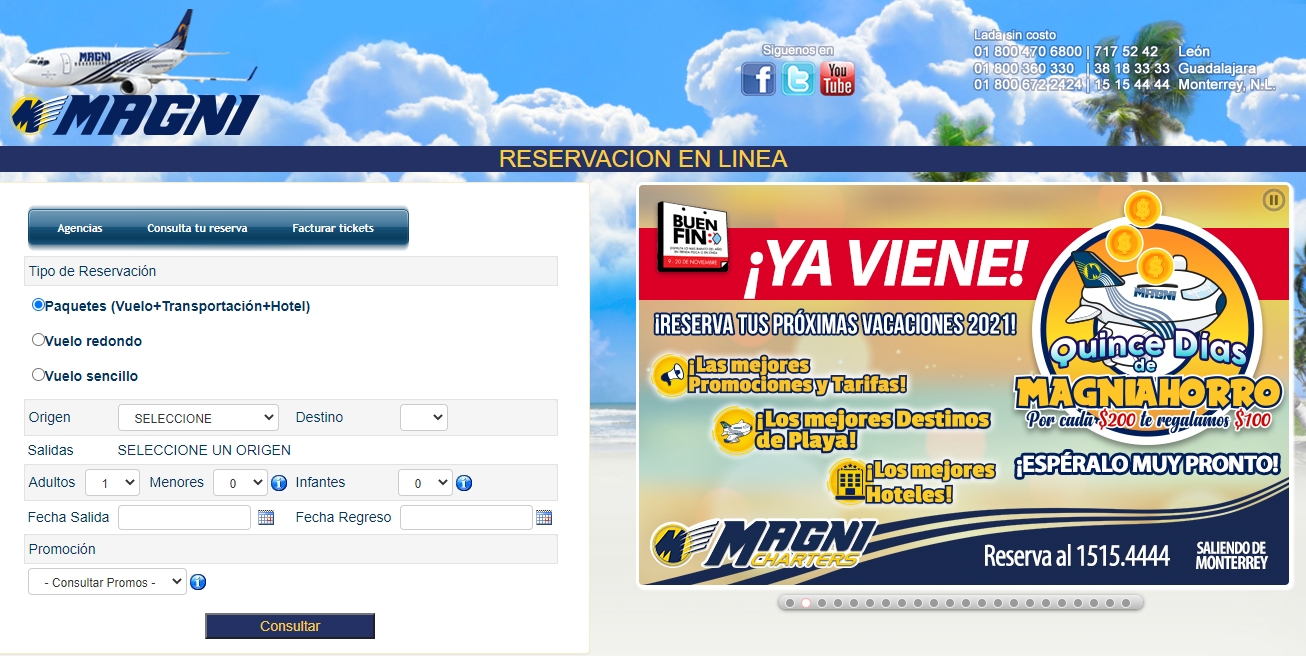Open the Destino dropdown
The height and width of the screenshot is (656, 1306).
coord(424,417)
